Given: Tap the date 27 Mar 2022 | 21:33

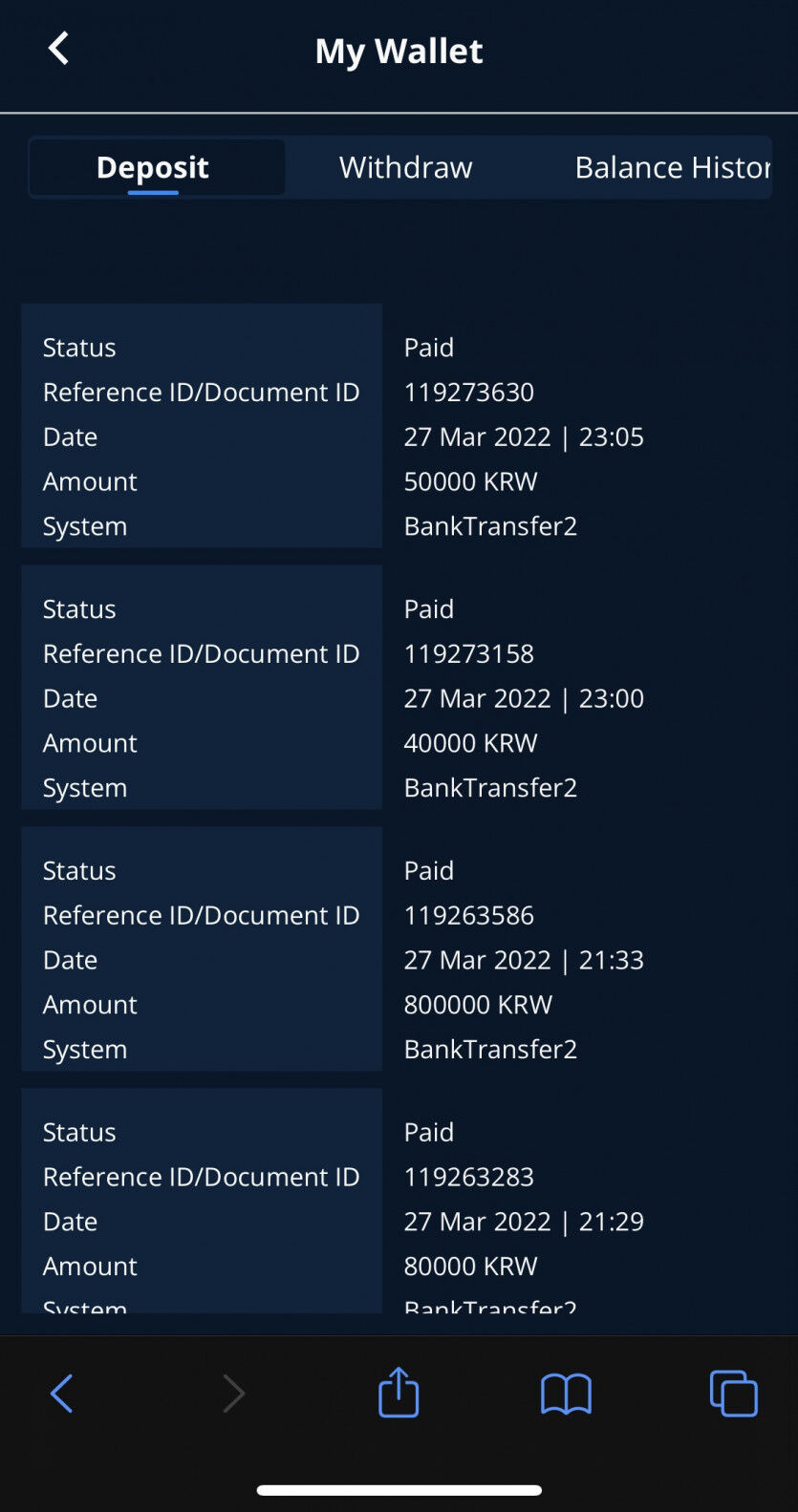Looking at the screenshot, I should (x=524, y=960).
